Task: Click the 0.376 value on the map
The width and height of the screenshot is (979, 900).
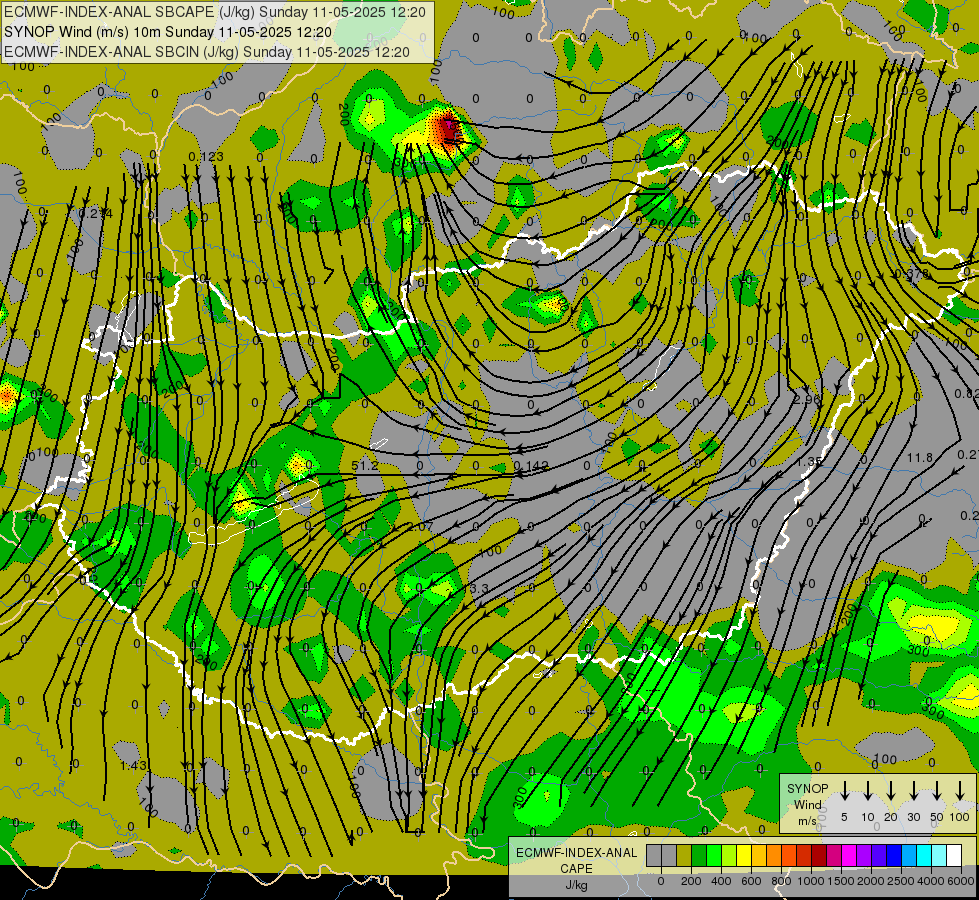Action: (912, 274)
